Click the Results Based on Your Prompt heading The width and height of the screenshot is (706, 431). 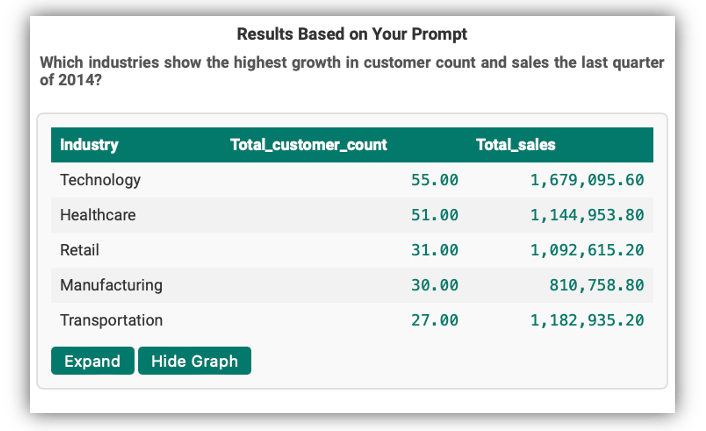[x=352, y=34]
